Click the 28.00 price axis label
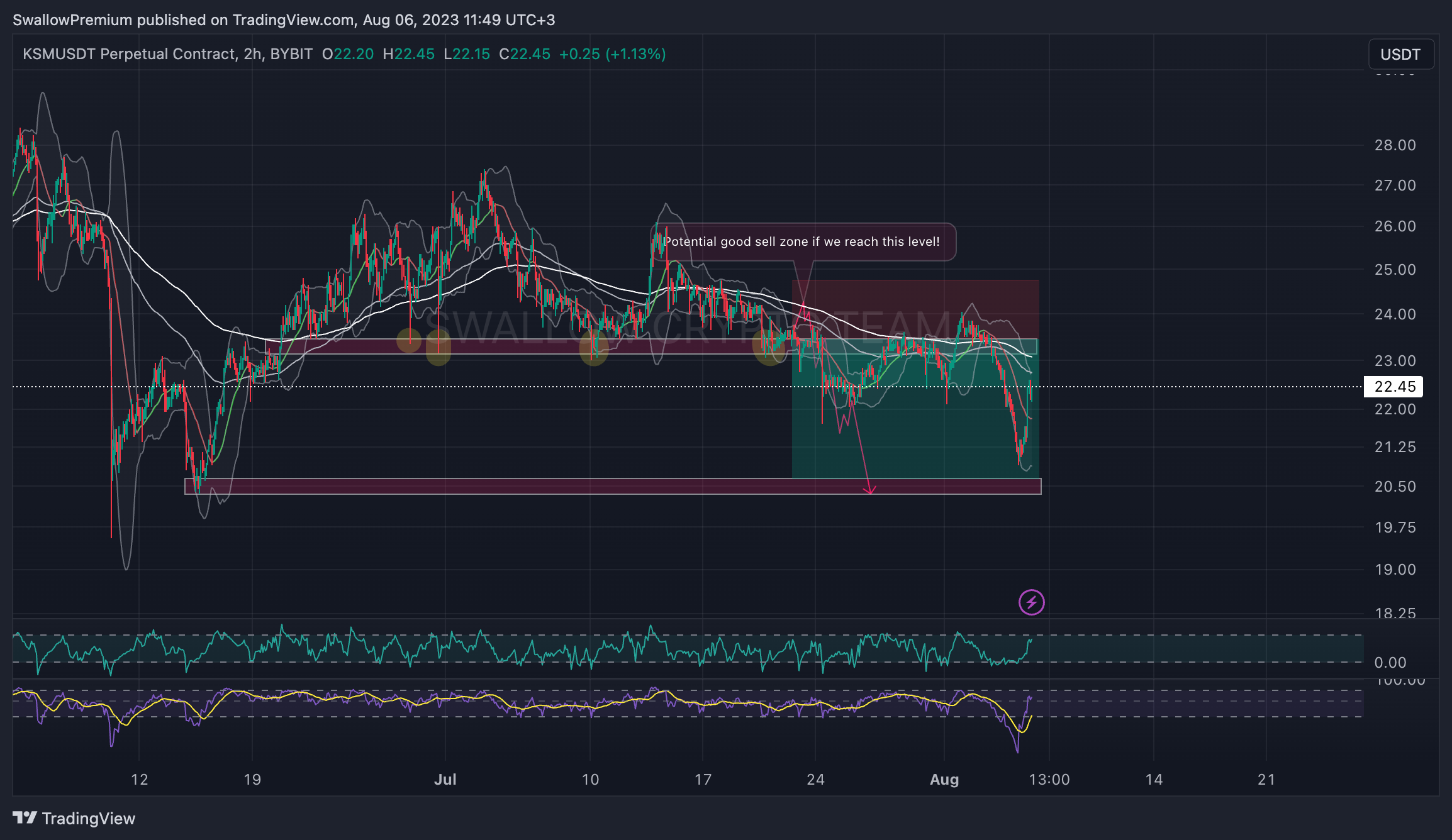 (x=1395, y=145)
